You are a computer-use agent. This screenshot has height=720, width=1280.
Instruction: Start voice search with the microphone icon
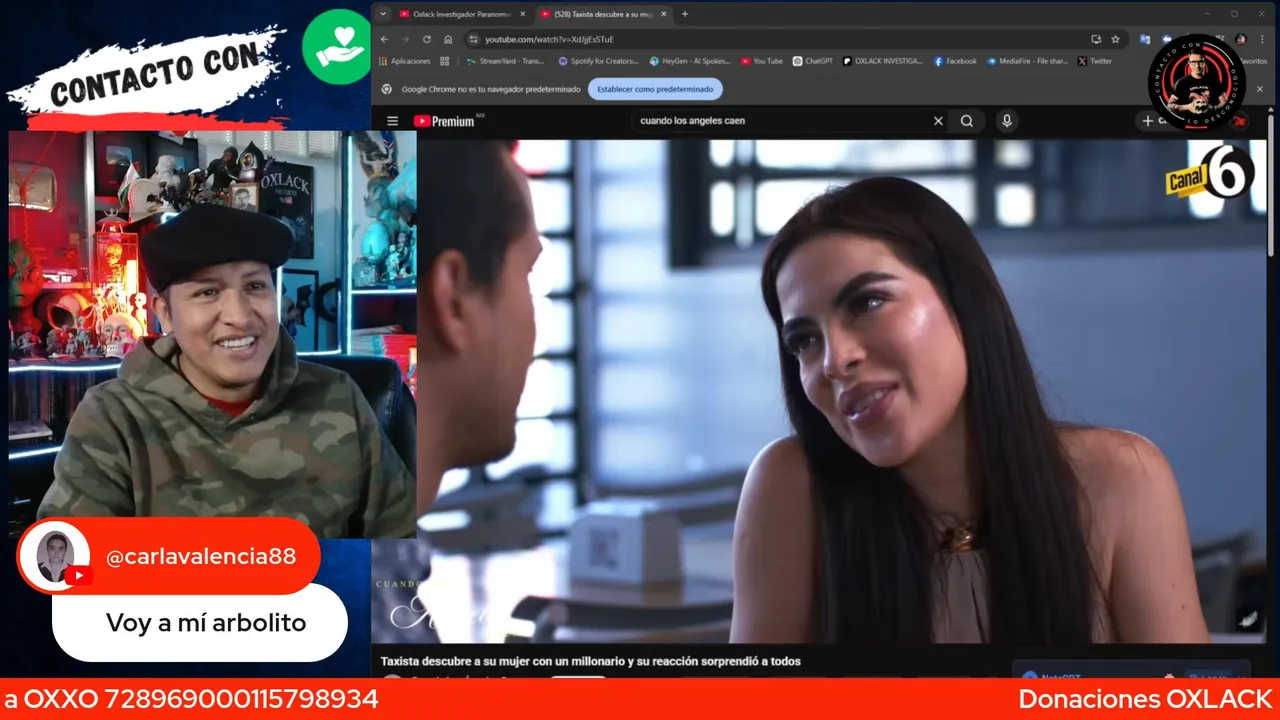click(x=1006, y=121)
